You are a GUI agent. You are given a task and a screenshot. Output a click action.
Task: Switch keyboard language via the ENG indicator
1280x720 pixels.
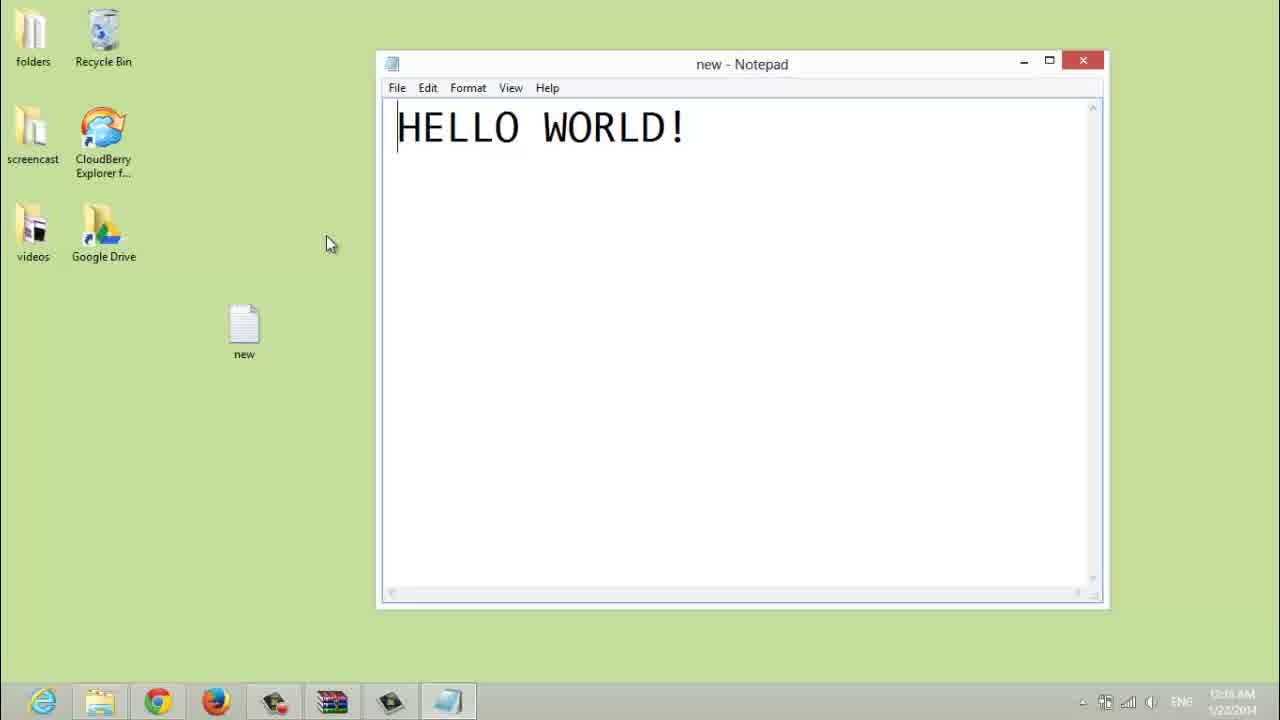[1181, 701]
